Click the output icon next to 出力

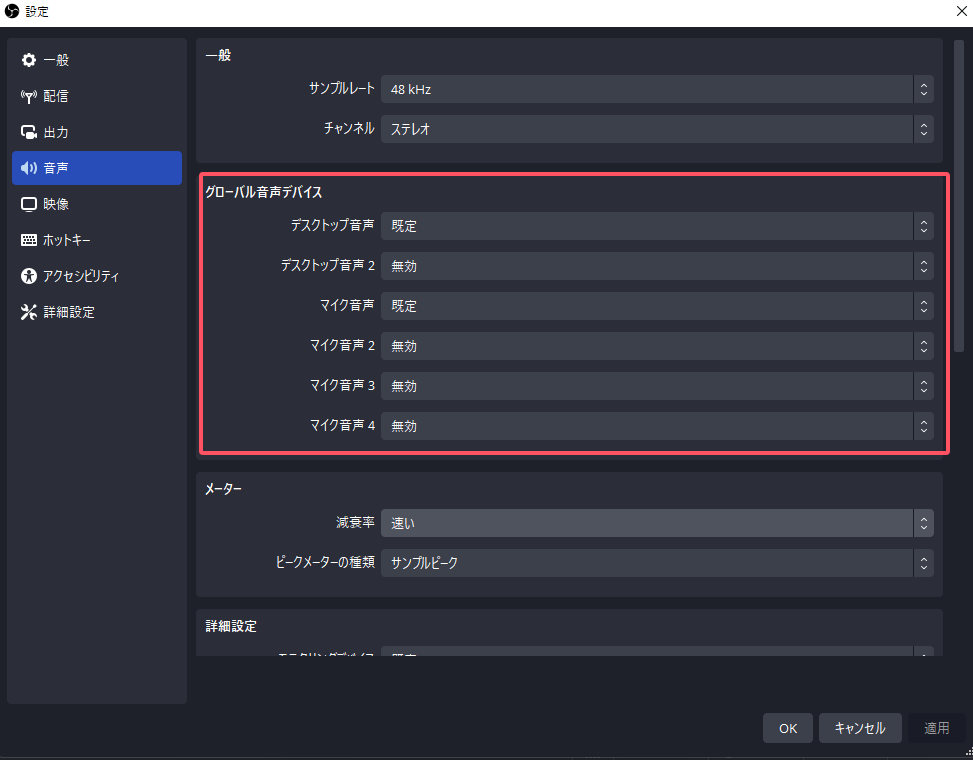(29, 132)
